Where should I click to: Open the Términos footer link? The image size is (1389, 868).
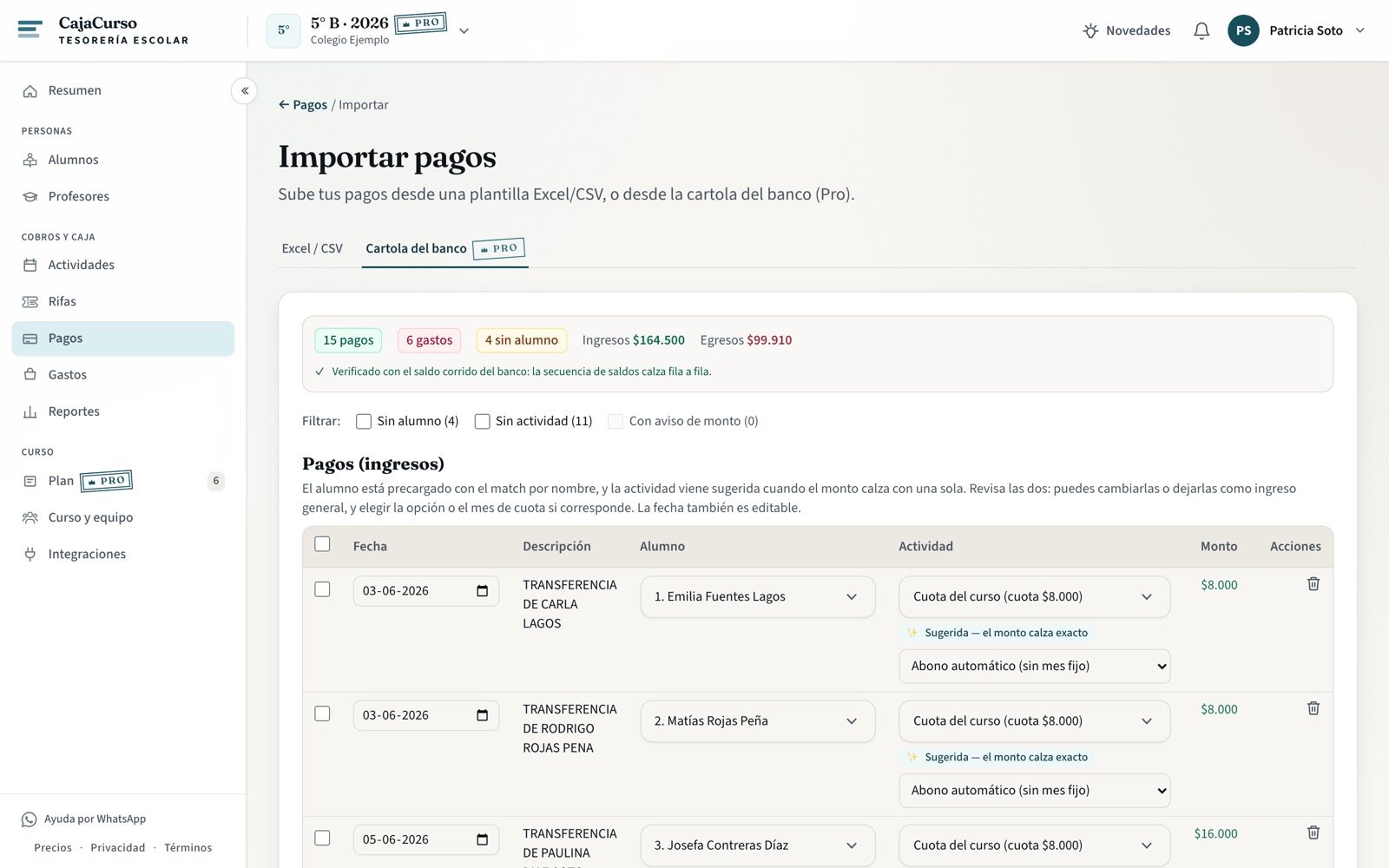188,848
